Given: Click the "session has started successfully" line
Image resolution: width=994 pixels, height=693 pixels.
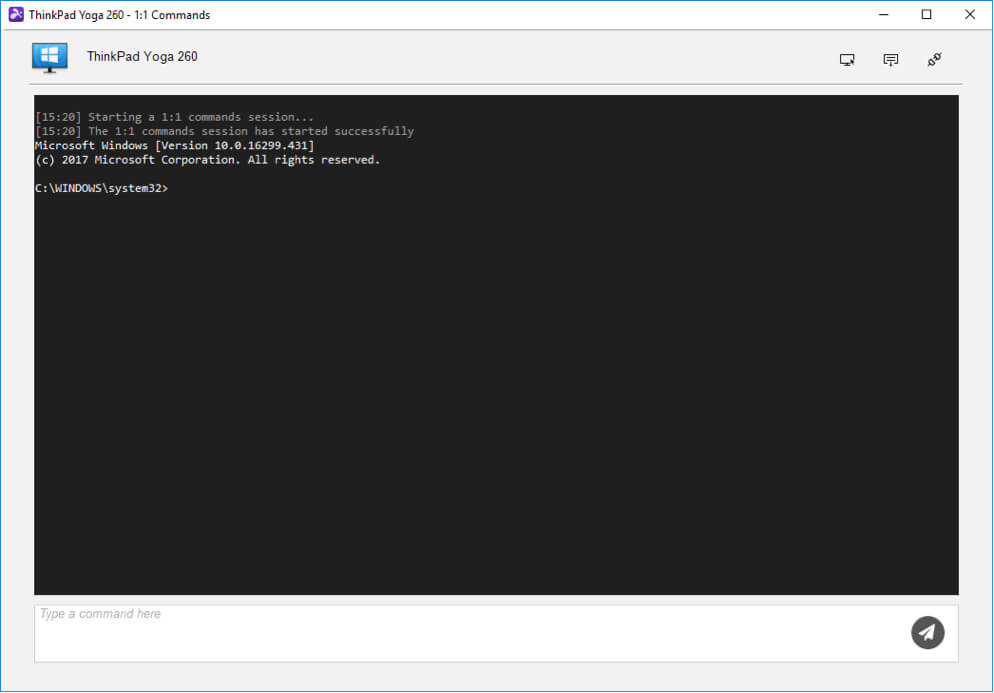Looking at the screenshot, I should coord(224,131).
